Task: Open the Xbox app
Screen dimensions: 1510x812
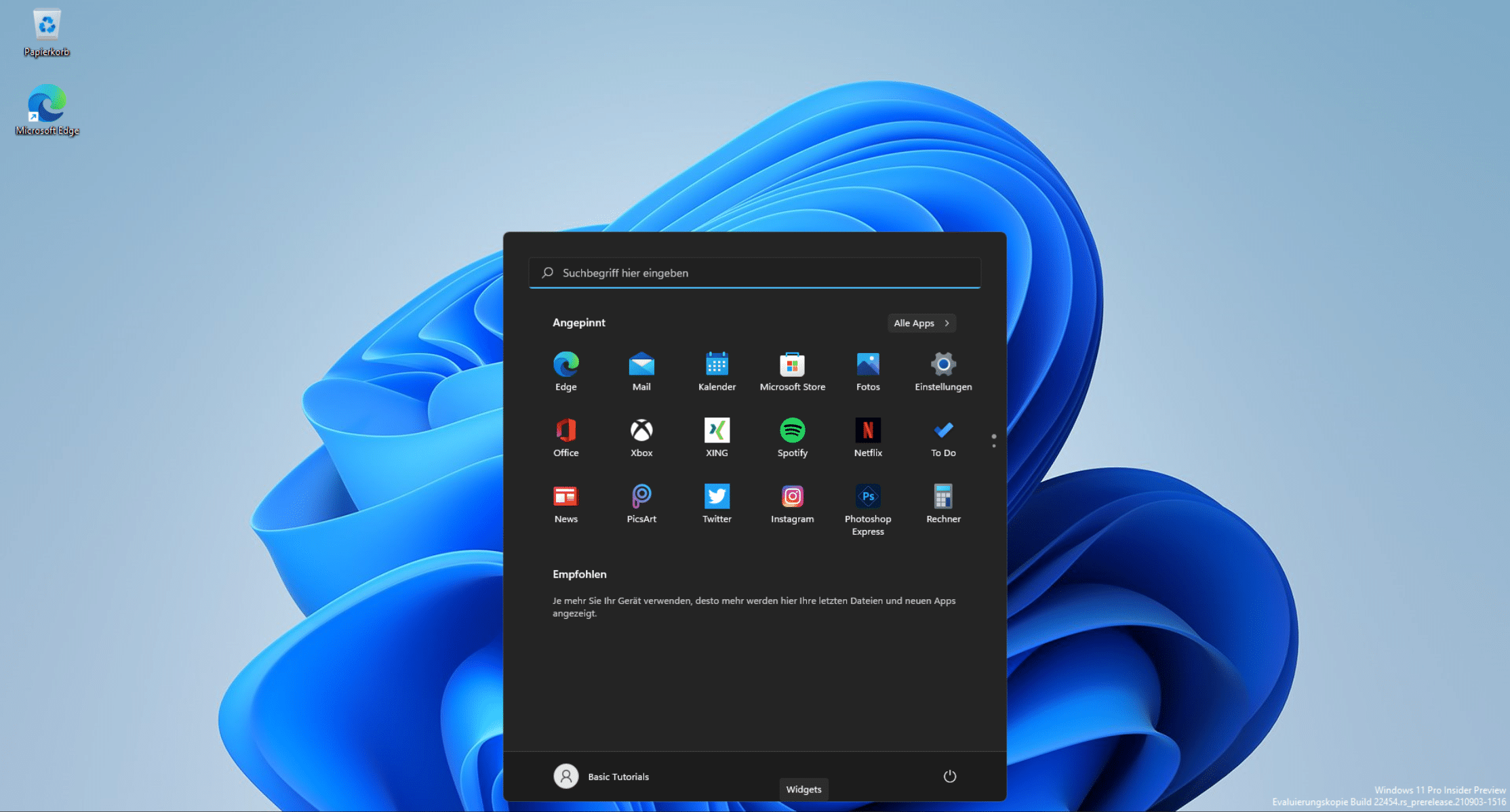Action: pos(641,431)
